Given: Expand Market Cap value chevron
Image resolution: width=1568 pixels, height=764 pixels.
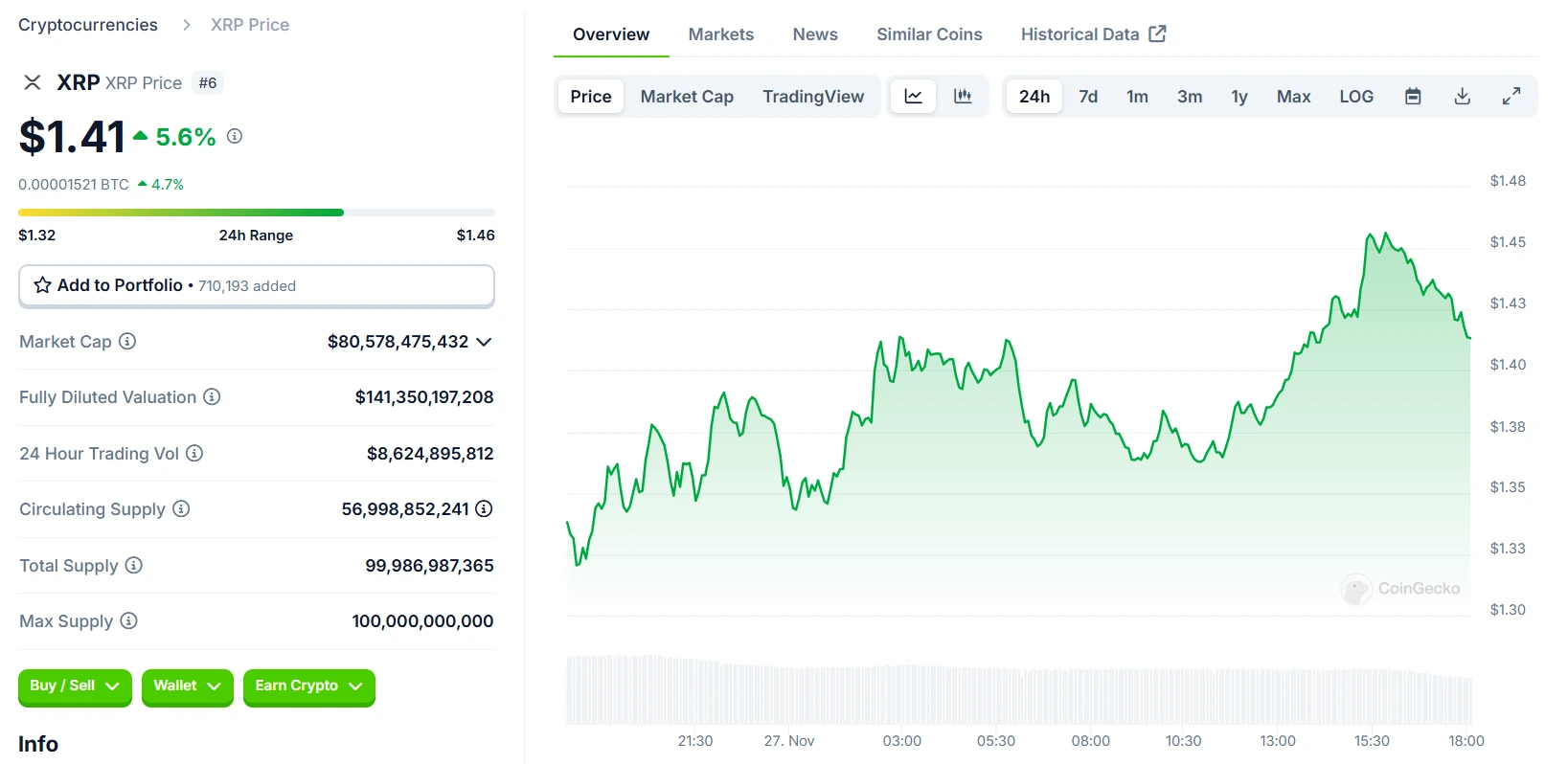Looking at the screenshot, I should tap(484, 342).
